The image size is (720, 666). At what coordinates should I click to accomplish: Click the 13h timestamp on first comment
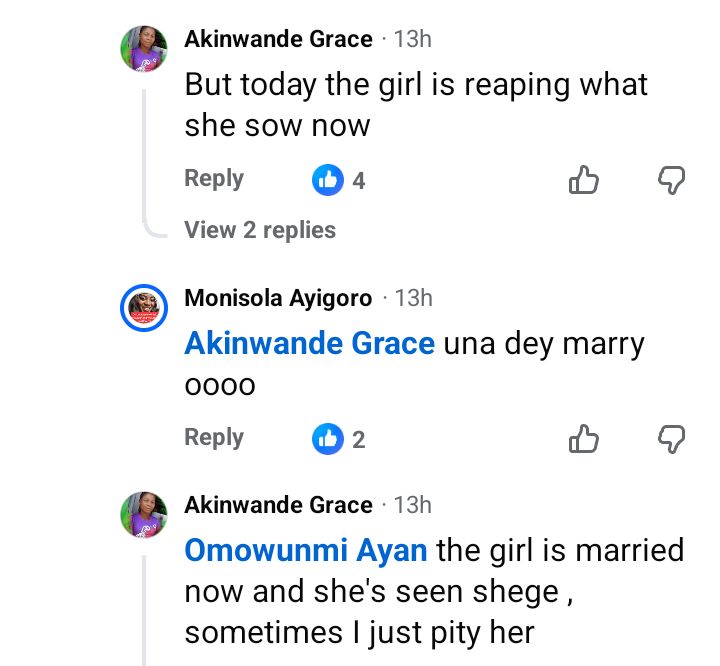tap(413, 40)
